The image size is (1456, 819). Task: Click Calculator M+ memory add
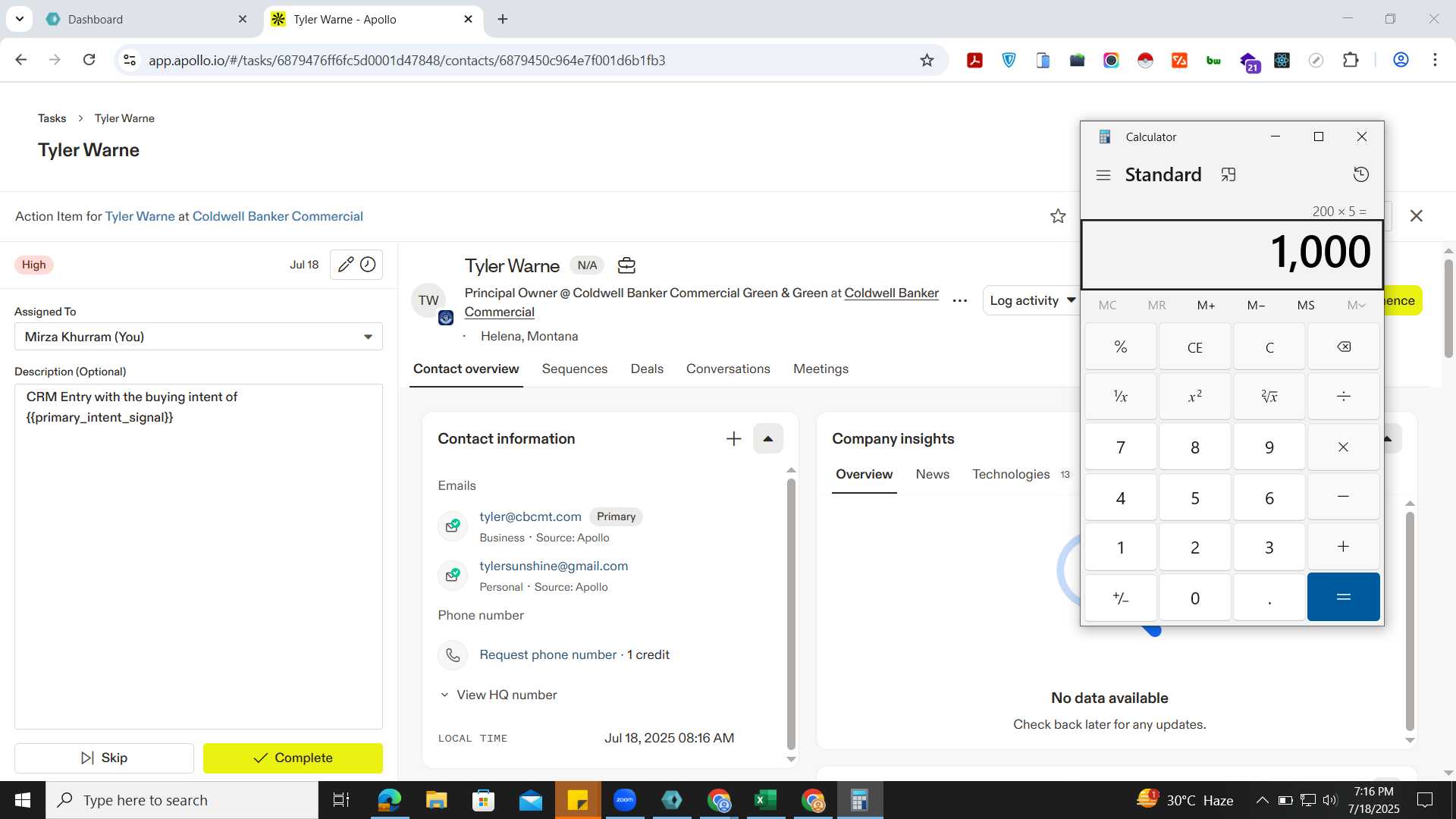pyautogui.click(x=1206, y=305)
